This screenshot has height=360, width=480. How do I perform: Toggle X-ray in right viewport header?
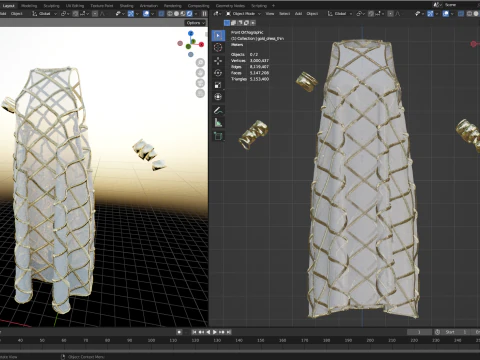coord(461,14)
